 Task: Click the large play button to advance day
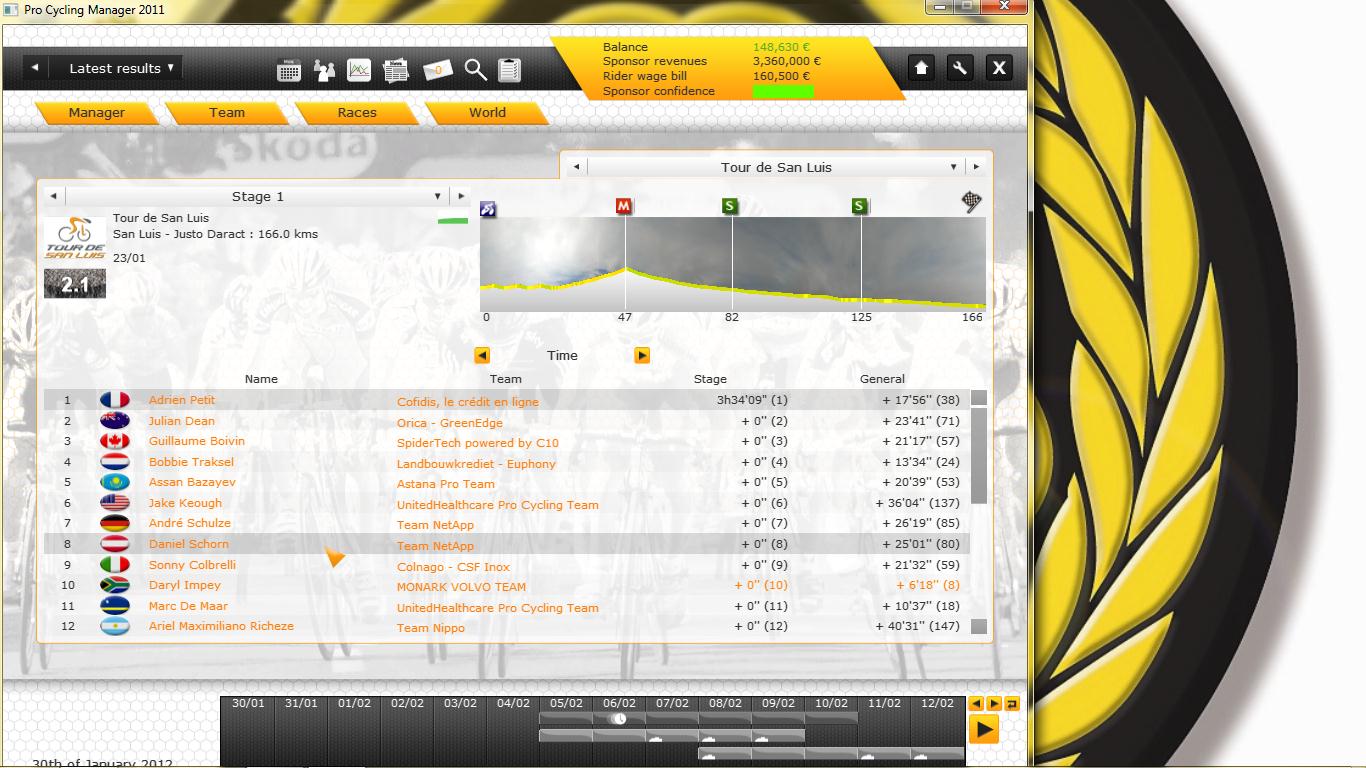[984, 730]
